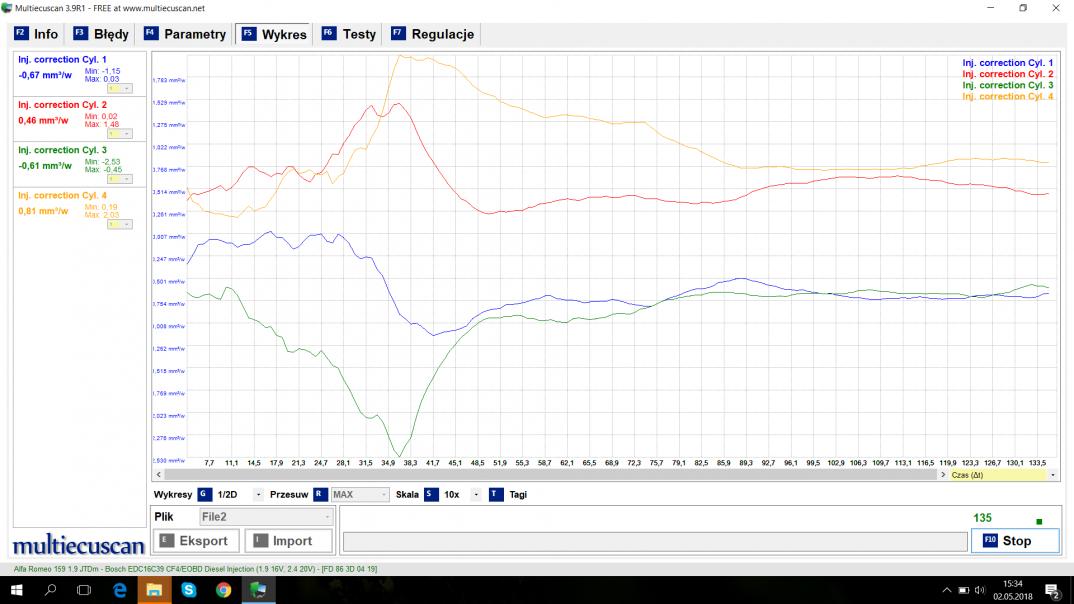Open Google Chrome from the taskbar
The width and height of the screenshot is (1074, 604).
[x=223, y=591]
